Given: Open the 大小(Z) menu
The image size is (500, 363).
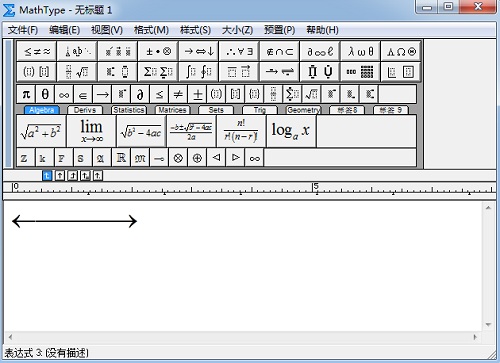Looking at the screenshot, I should [237, 30].
